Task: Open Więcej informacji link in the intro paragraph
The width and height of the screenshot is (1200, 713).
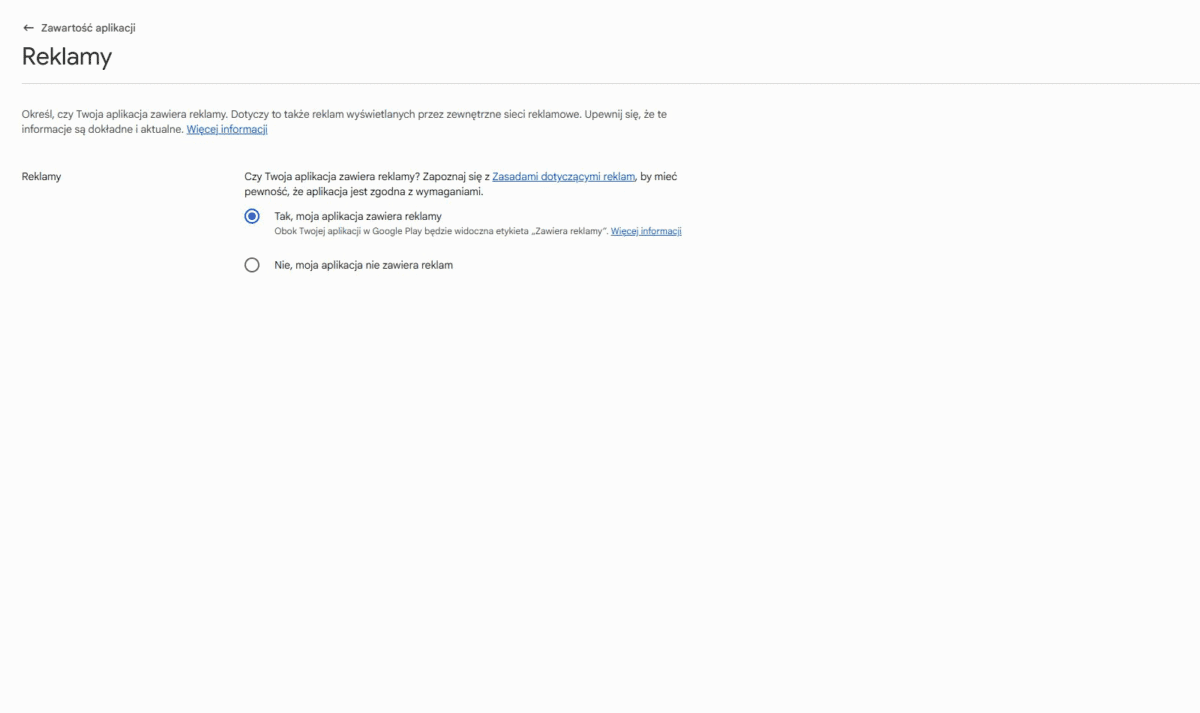Action: (227, 129)
